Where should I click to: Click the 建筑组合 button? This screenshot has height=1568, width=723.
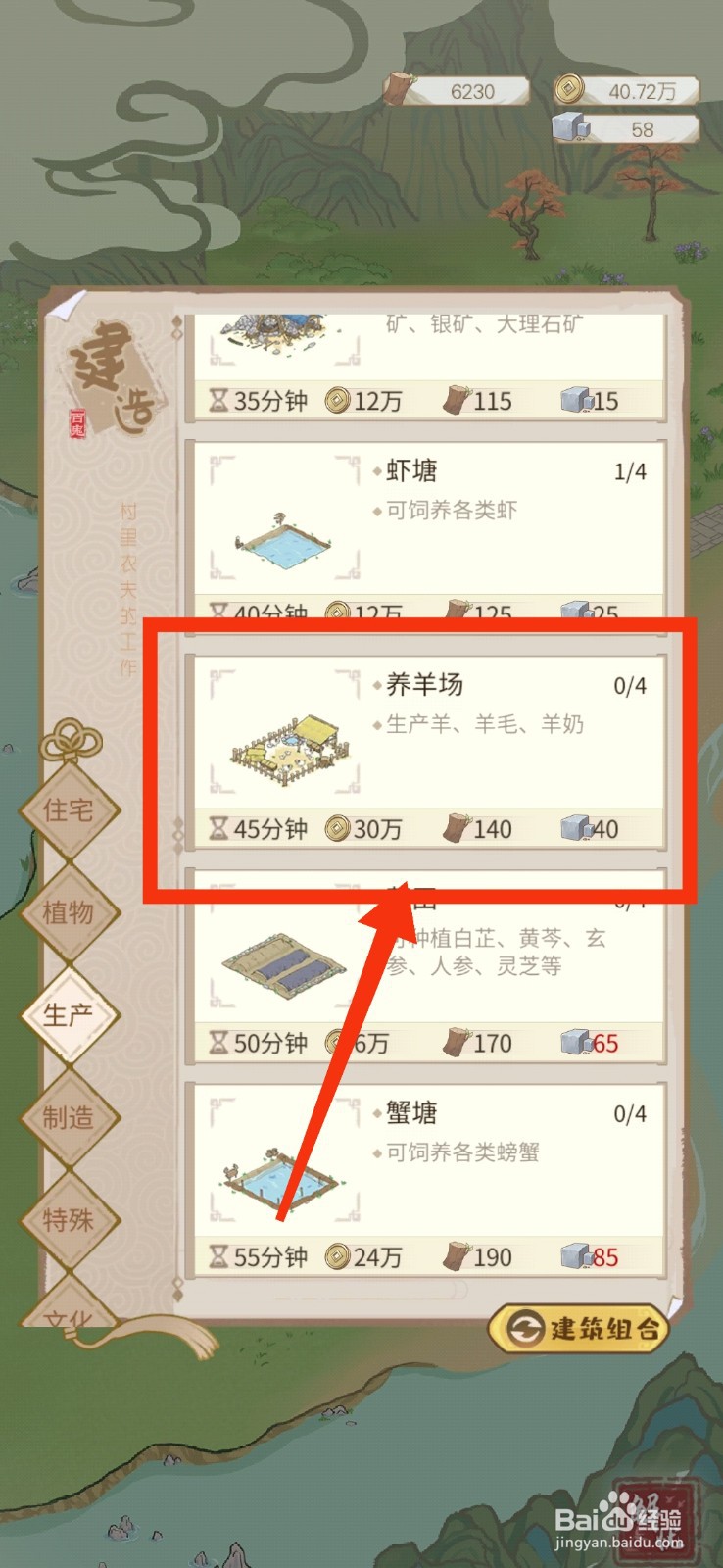(579, 1329)
